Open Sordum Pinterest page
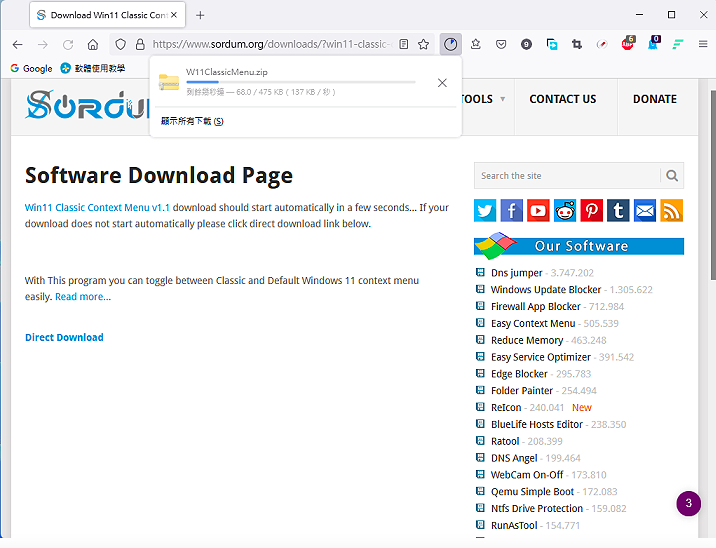716x548 pixels. pos(591,211)
